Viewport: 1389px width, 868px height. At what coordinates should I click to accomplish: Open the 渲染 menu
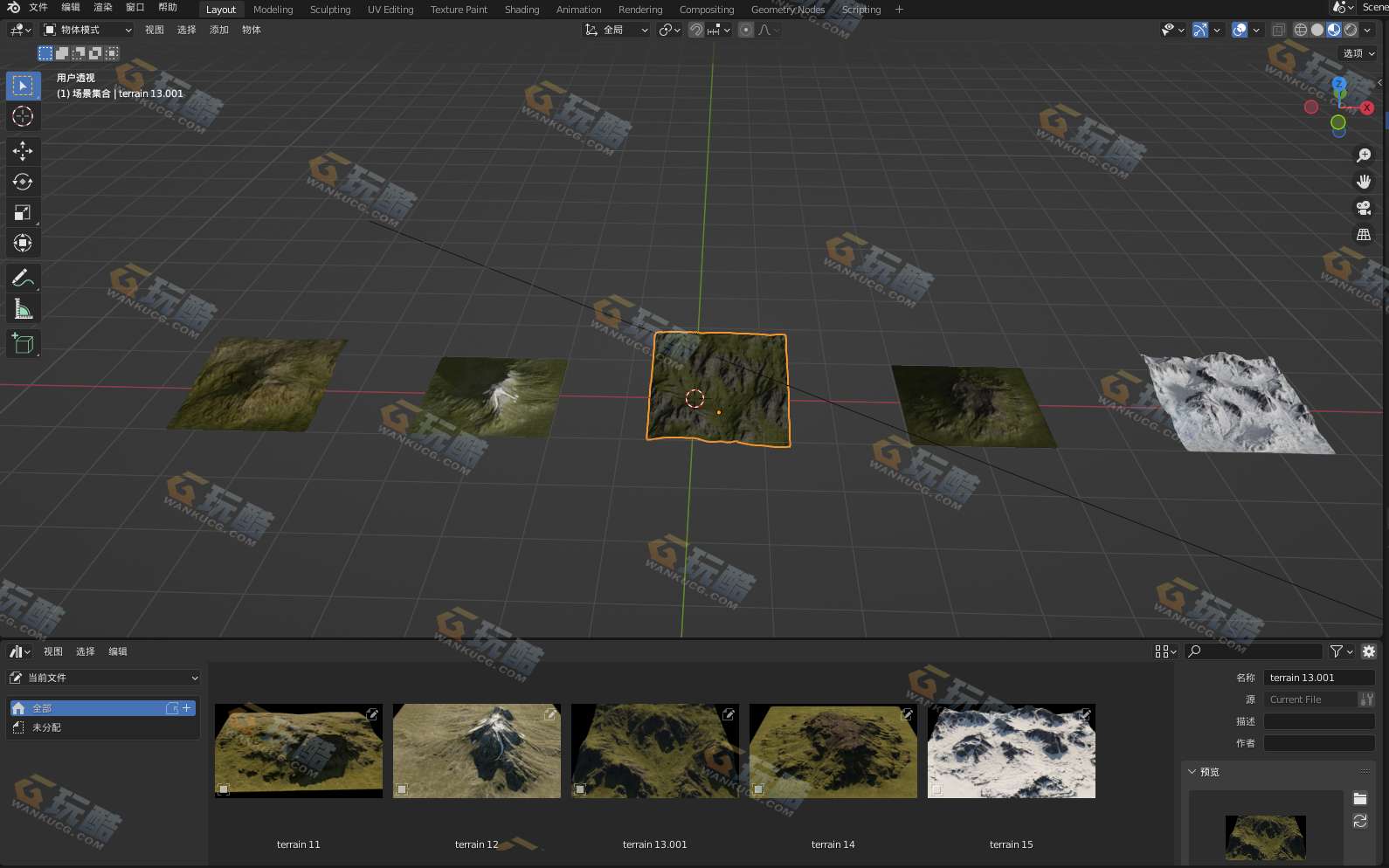tap(103, 7)
